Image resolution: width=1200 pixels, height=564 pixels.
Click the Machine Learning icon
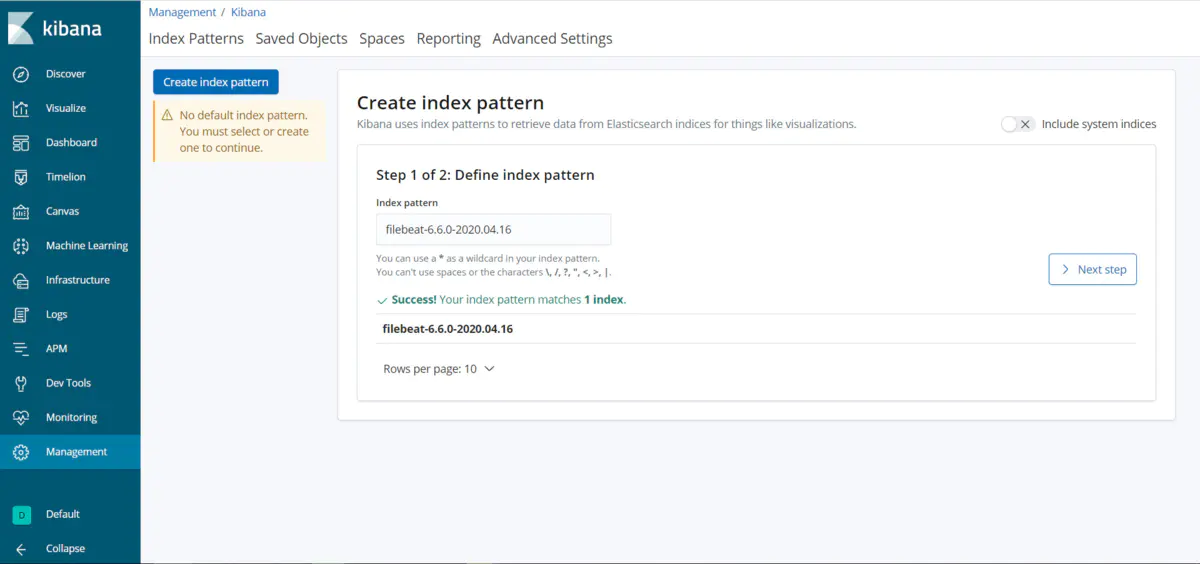click(x=21, y=246)
